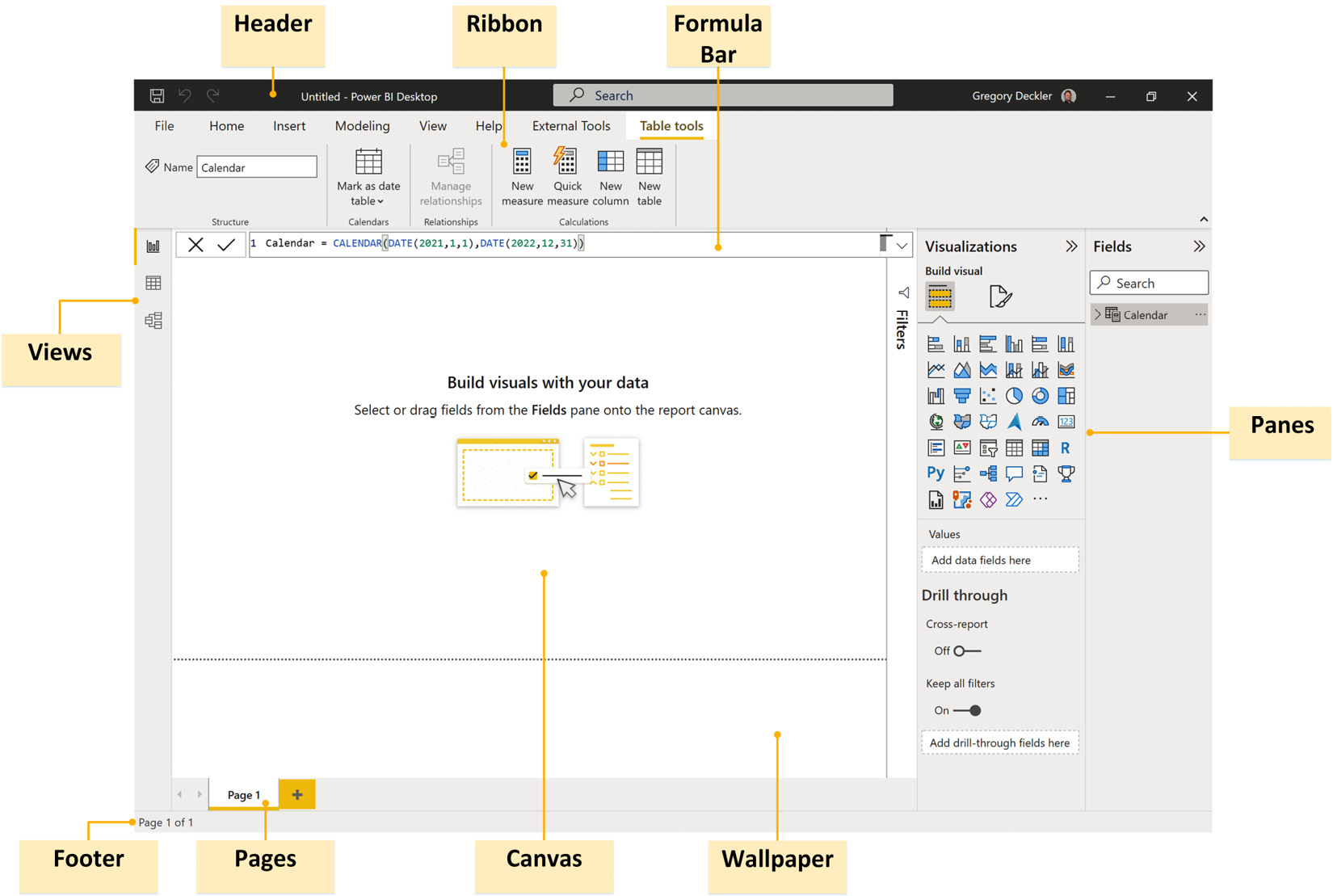Screen dimensions: 1333x896
Task: Switch to the Data view icon
Action: 153,283
